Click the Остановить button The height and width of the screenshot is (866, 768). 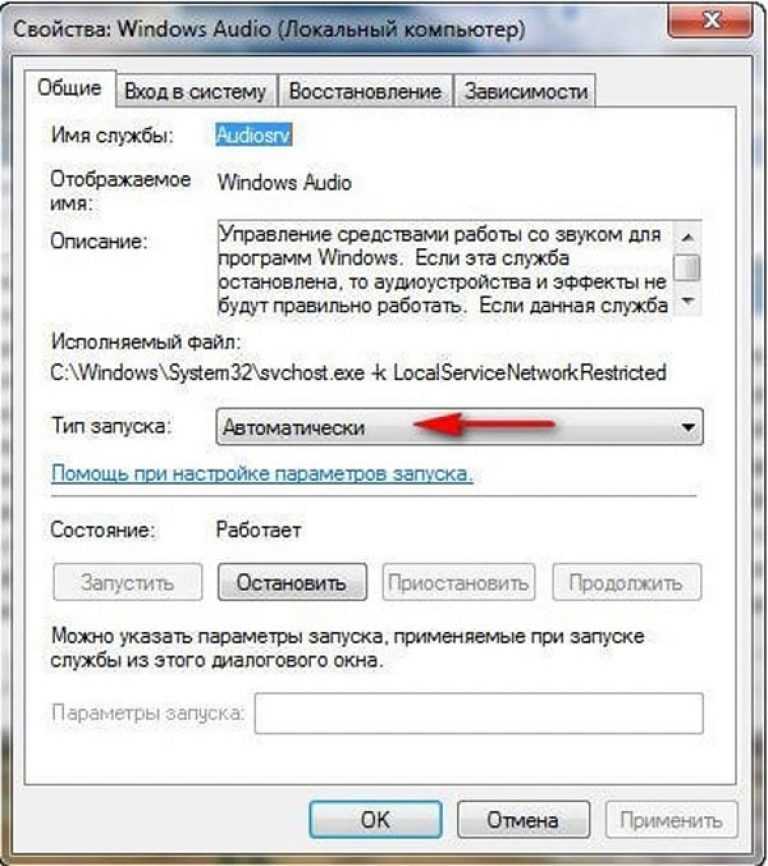[x=292, y=582]
